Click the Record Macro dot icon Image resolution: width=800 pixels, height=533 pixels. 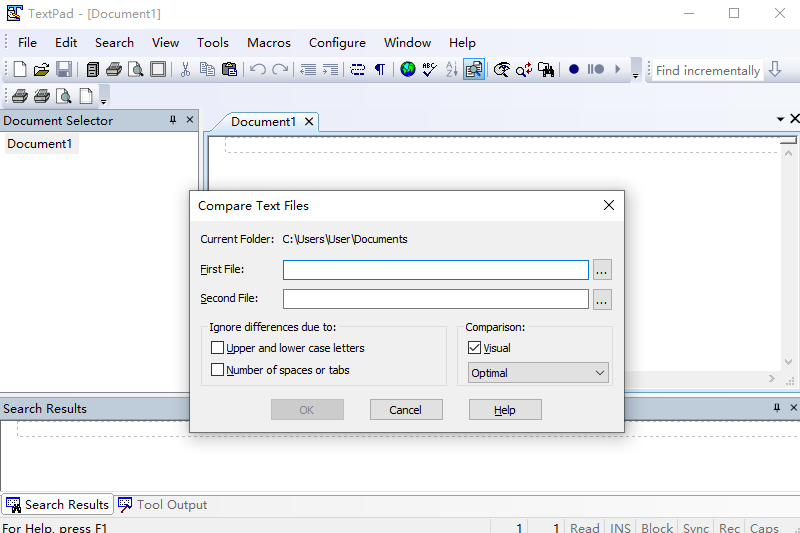574,70
